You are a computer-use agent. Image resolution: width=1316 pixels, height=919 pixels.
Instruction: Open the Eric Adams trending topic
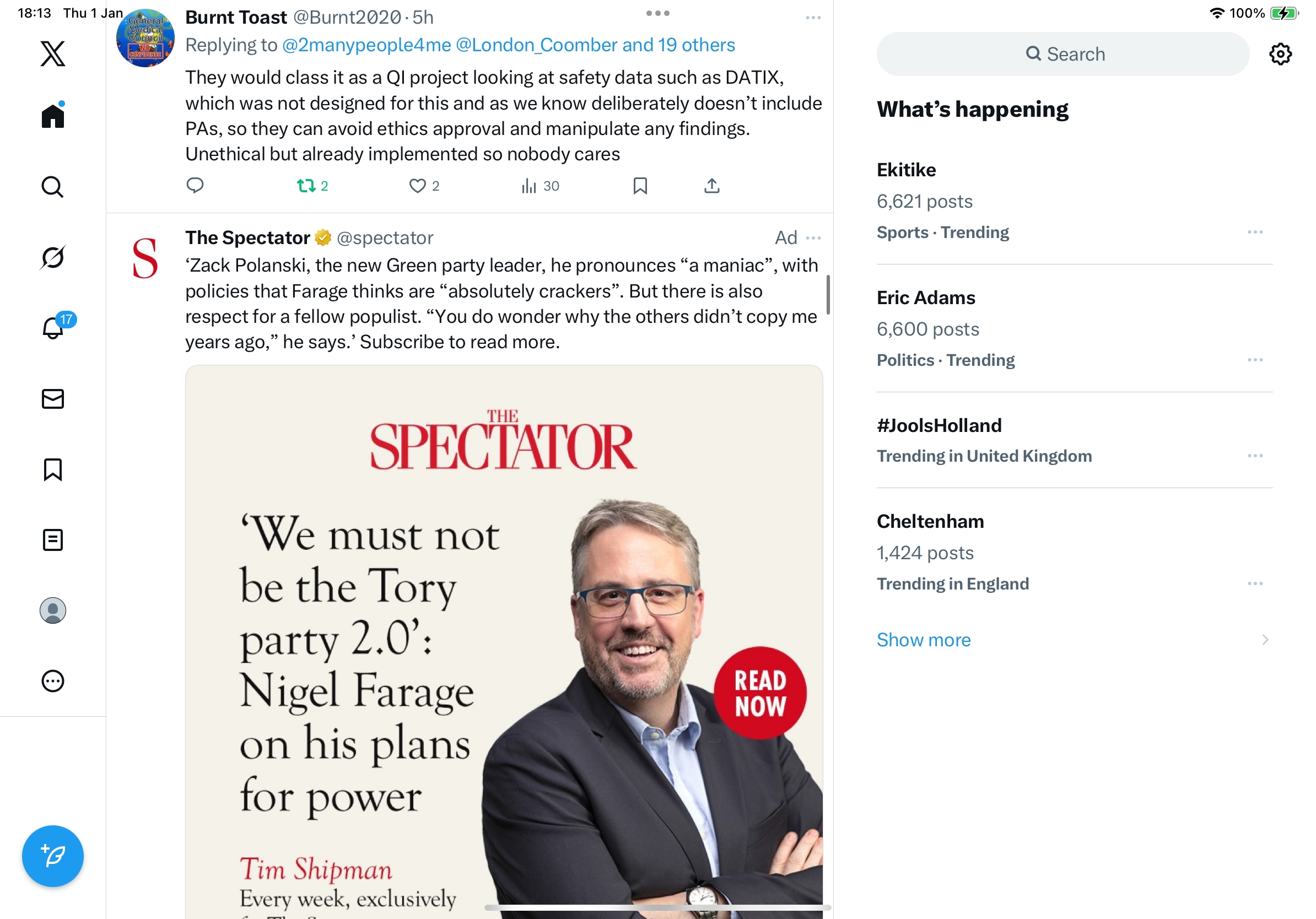[x=926, y=298]
